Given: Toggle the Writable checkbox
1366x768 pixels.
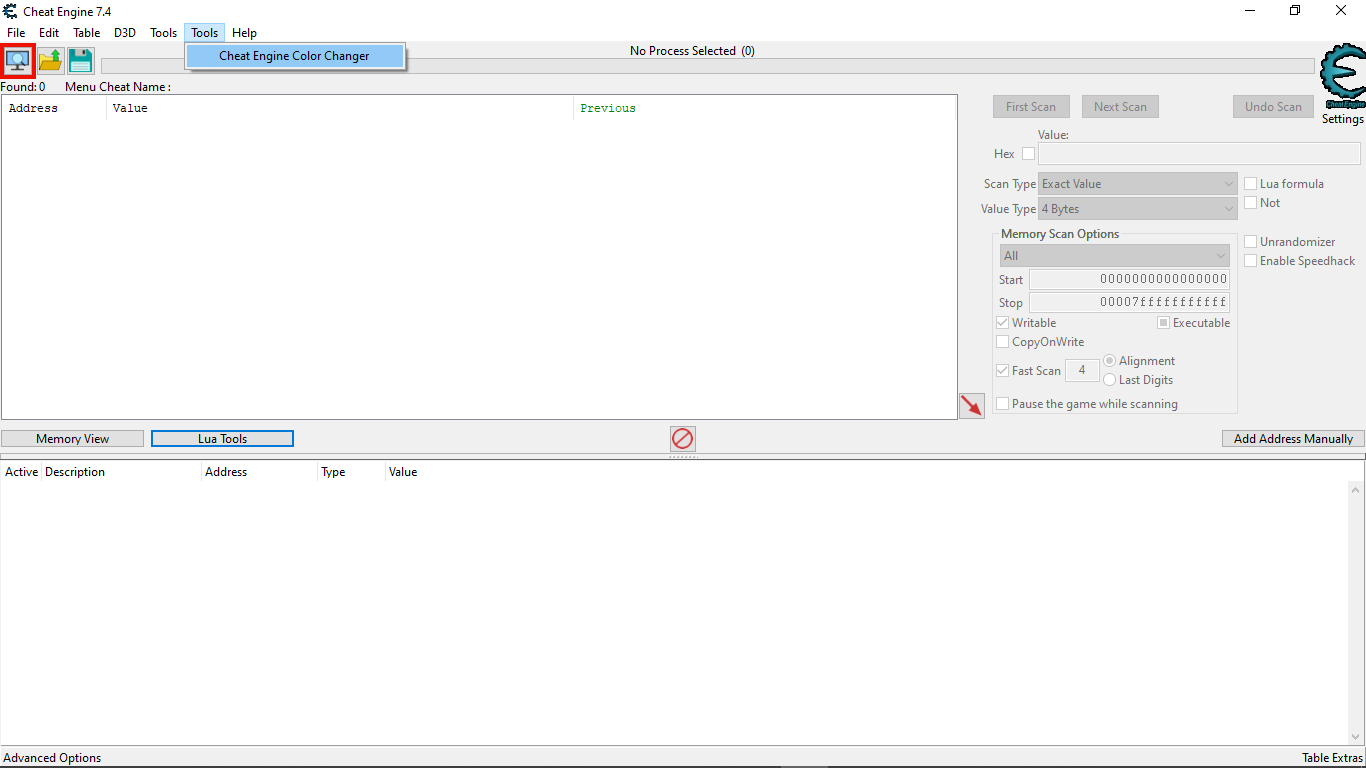Looking at the screenshot, I should tap(1002, 322).
